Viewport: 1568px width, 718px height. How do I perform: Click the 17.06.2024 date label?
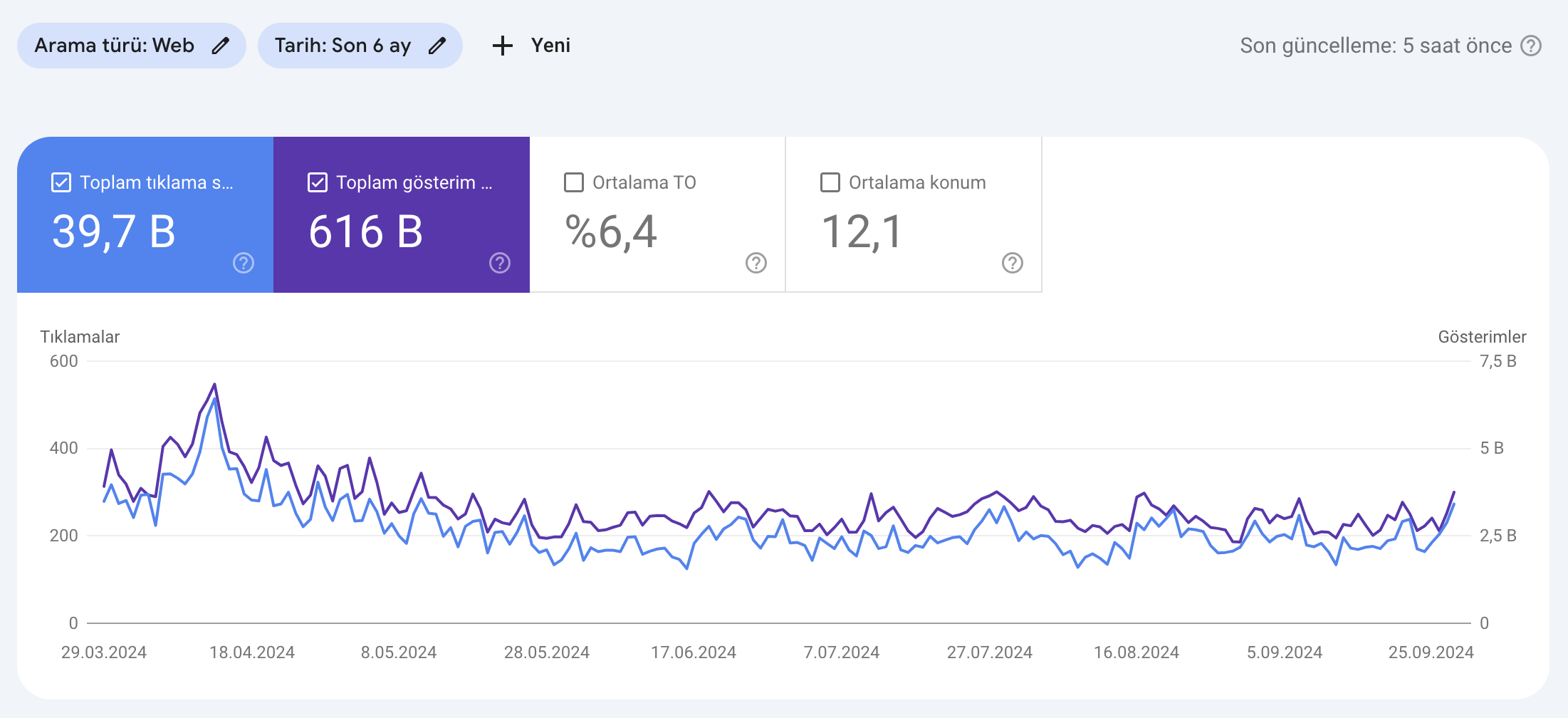click(x=694, y=652)
